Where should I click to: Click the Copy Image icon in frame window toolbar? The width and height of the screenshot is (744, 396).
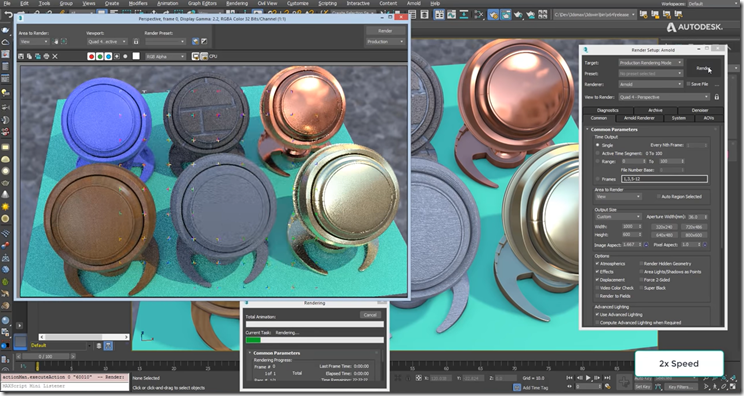tap(29, 56)
